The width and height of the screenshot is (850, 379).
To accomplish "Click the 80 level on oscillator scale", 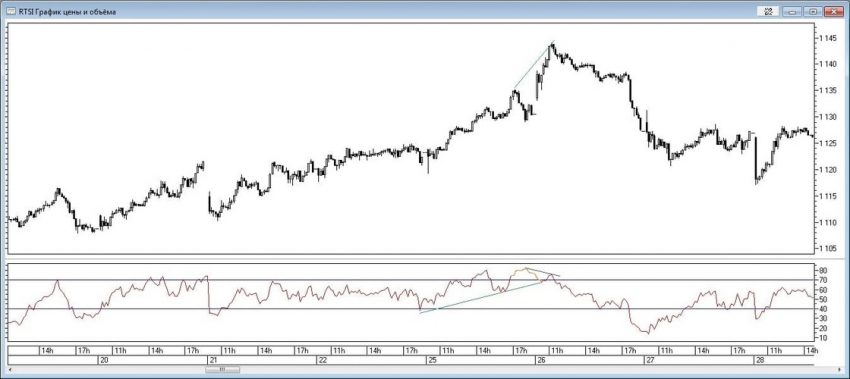I will pyautogui.click(x=823, y=270).
